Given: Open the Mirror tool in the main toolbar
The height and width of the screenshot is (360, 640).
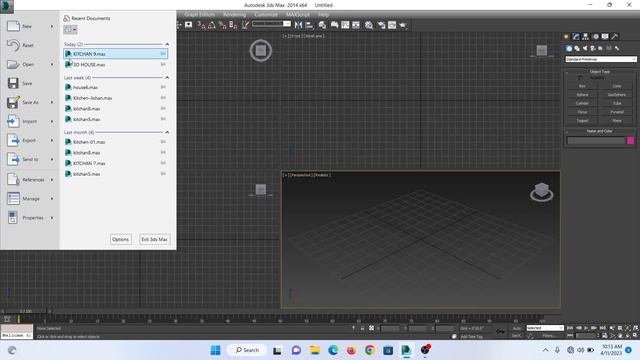Looking at the screenshot, I should point(298,25).
